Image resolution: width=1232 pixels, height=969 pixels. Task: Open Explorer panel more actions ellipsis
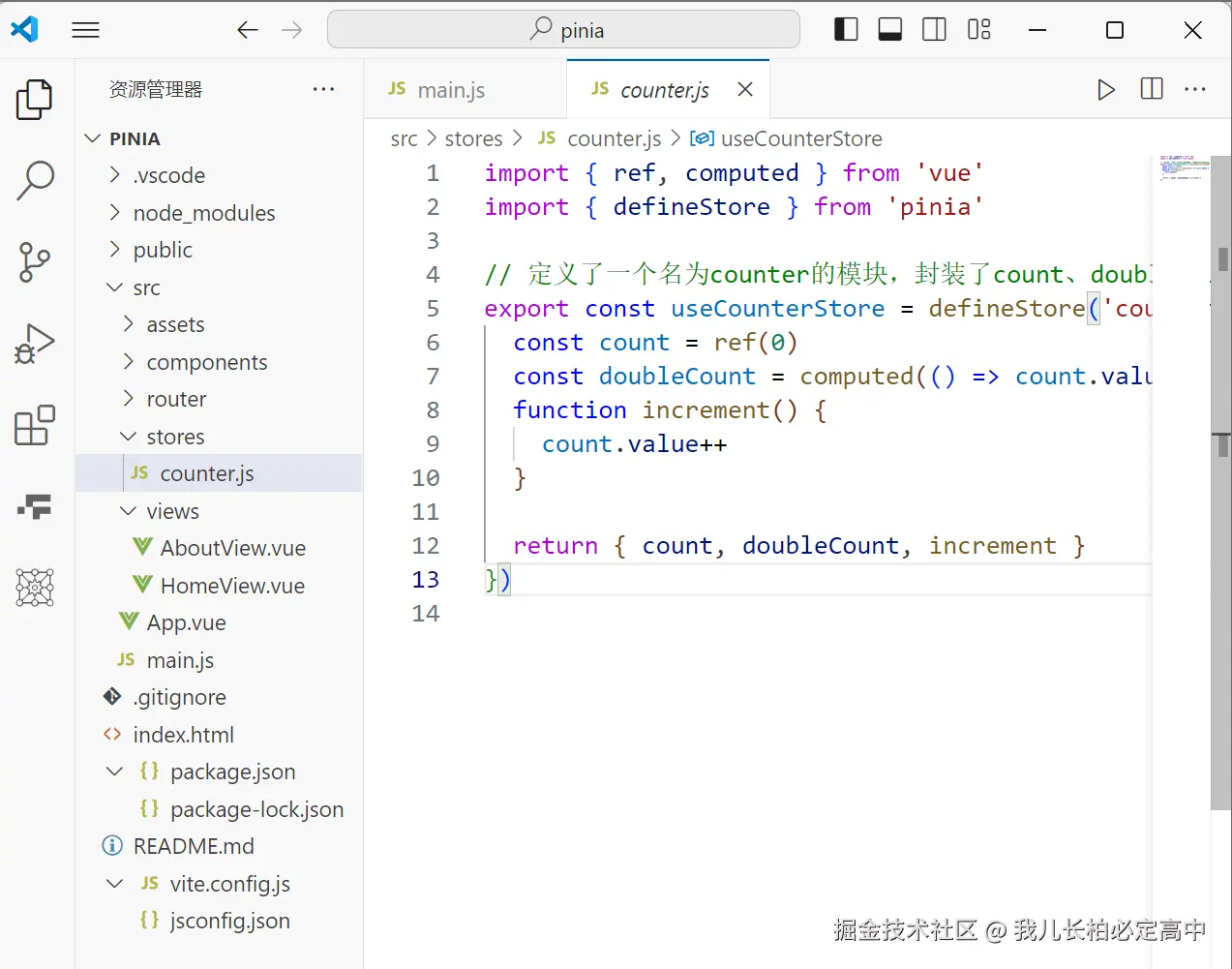point(323,89)
